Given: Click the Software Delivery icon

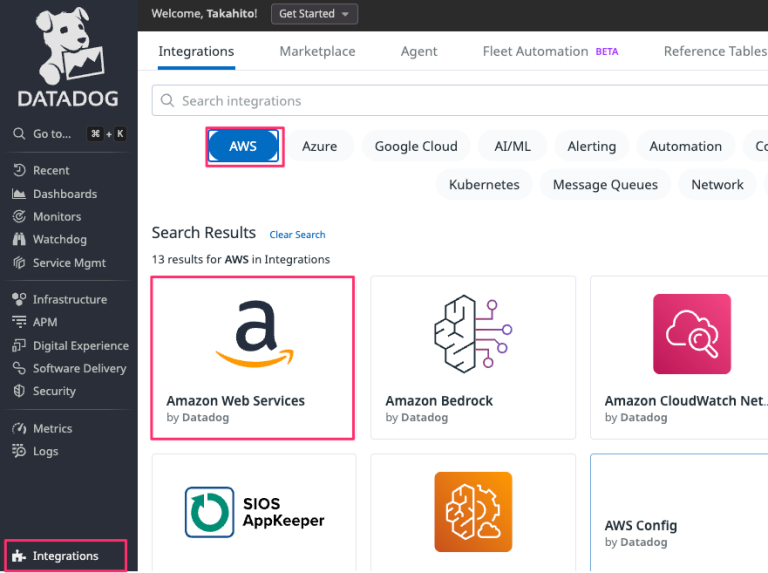Looking at the screenshot, I should 19,368.
